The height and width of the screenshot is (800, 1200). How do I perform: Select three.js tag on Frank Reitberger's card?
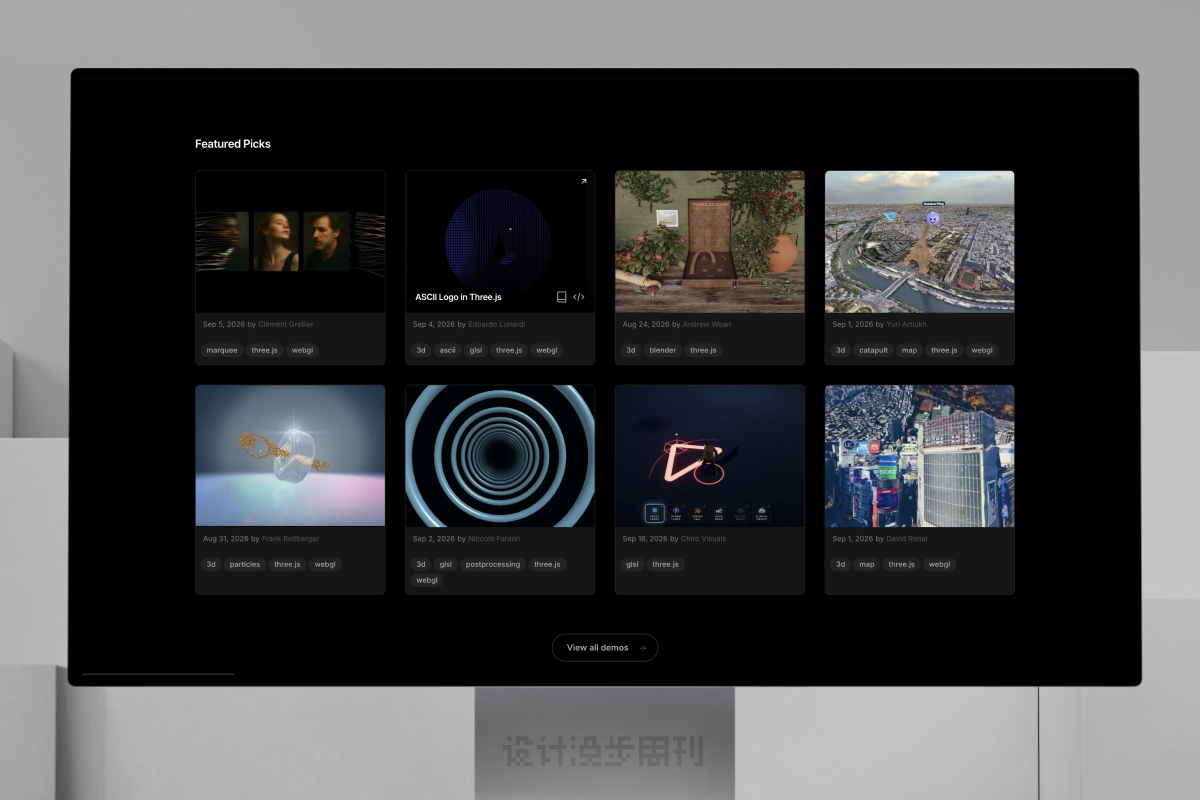[x=287, y=564]
